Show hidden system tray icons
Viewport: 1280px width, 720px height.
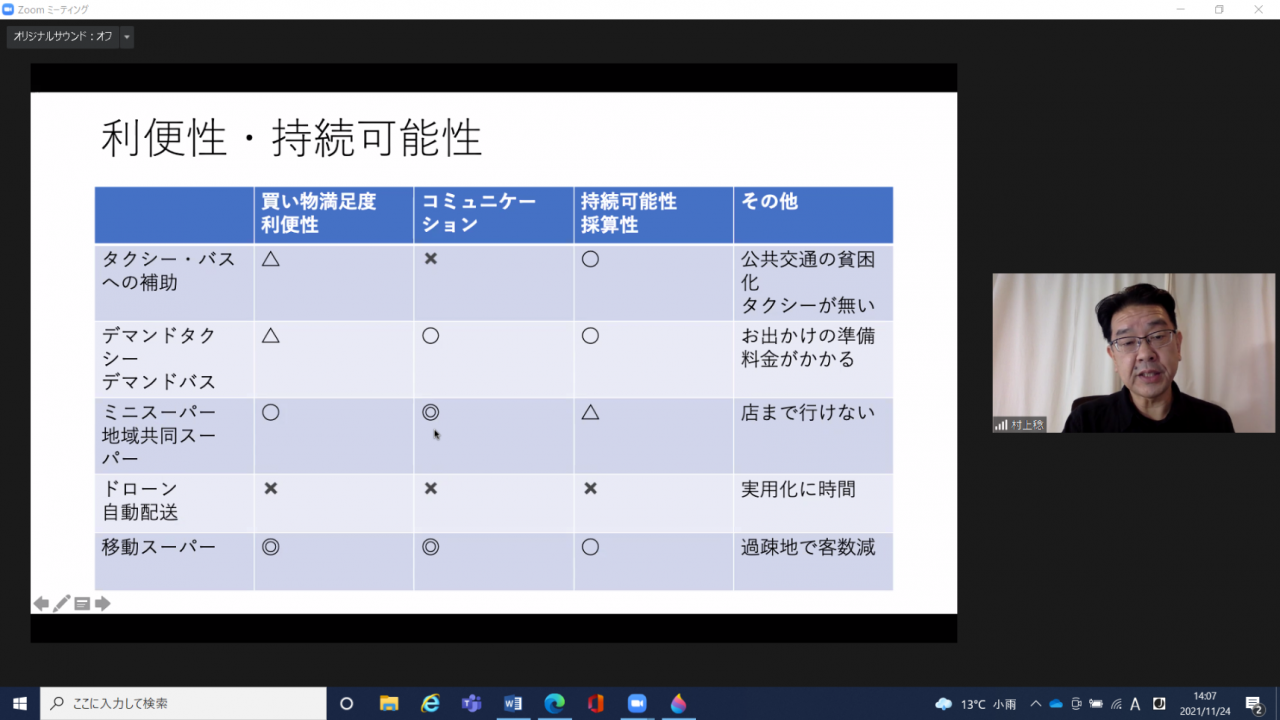coord(1035,703)
